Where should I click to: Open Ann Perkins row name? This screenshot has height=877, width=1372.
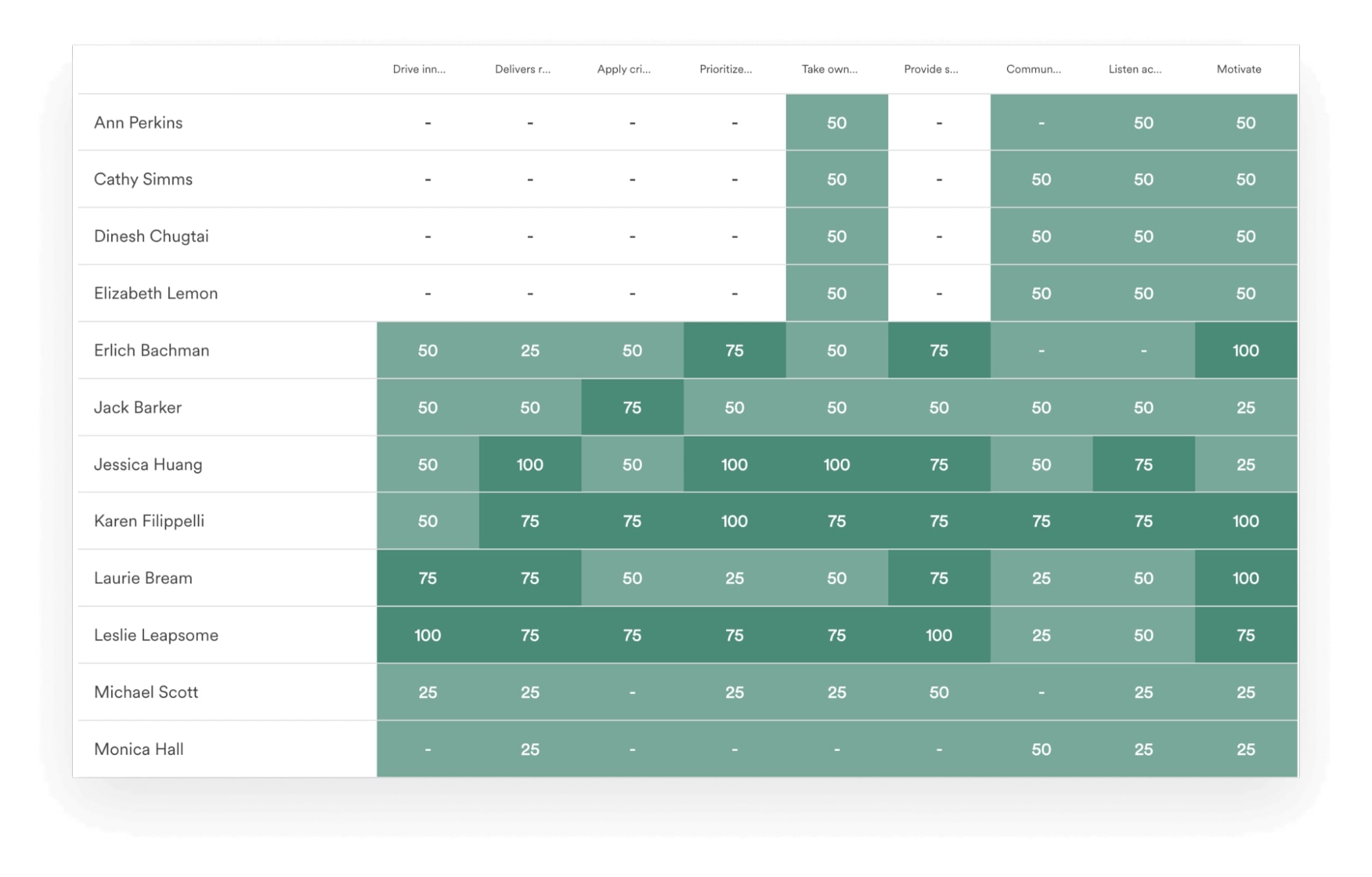point(138,123)
